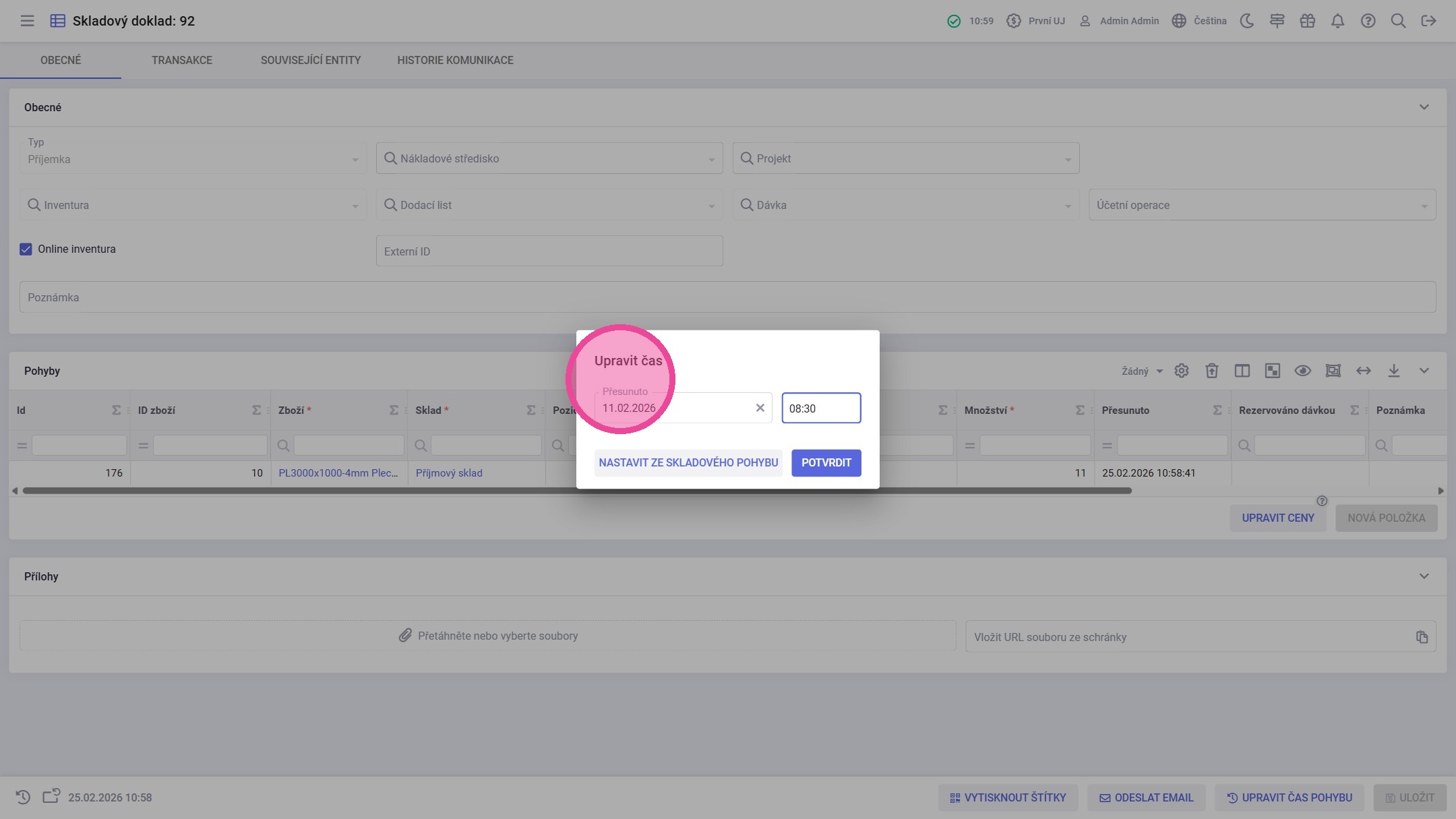Toggle column chooser icon in Pohyby

tap(1242, 371)
